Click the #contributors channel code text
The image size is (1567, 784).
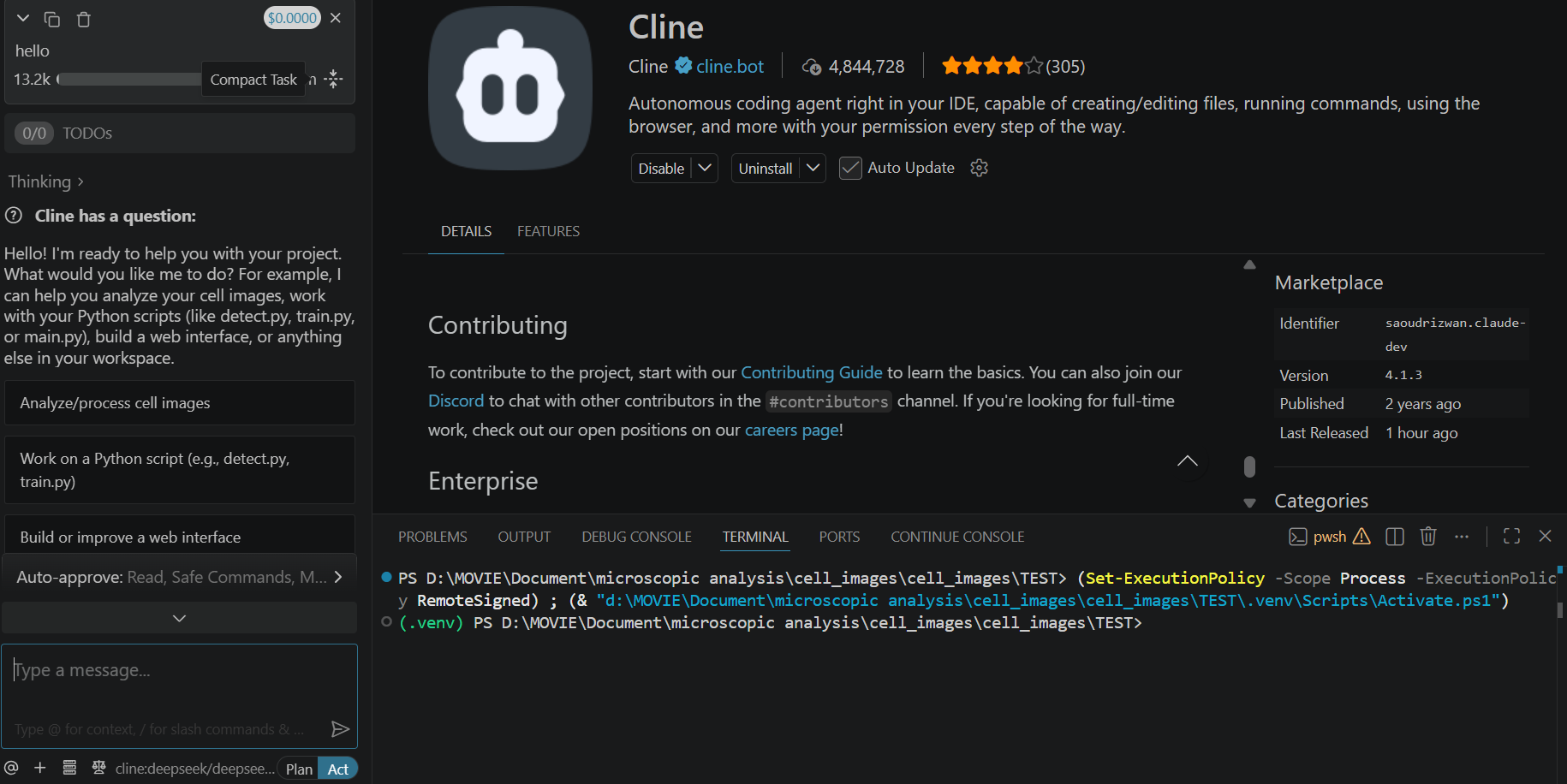coord(828,401)
